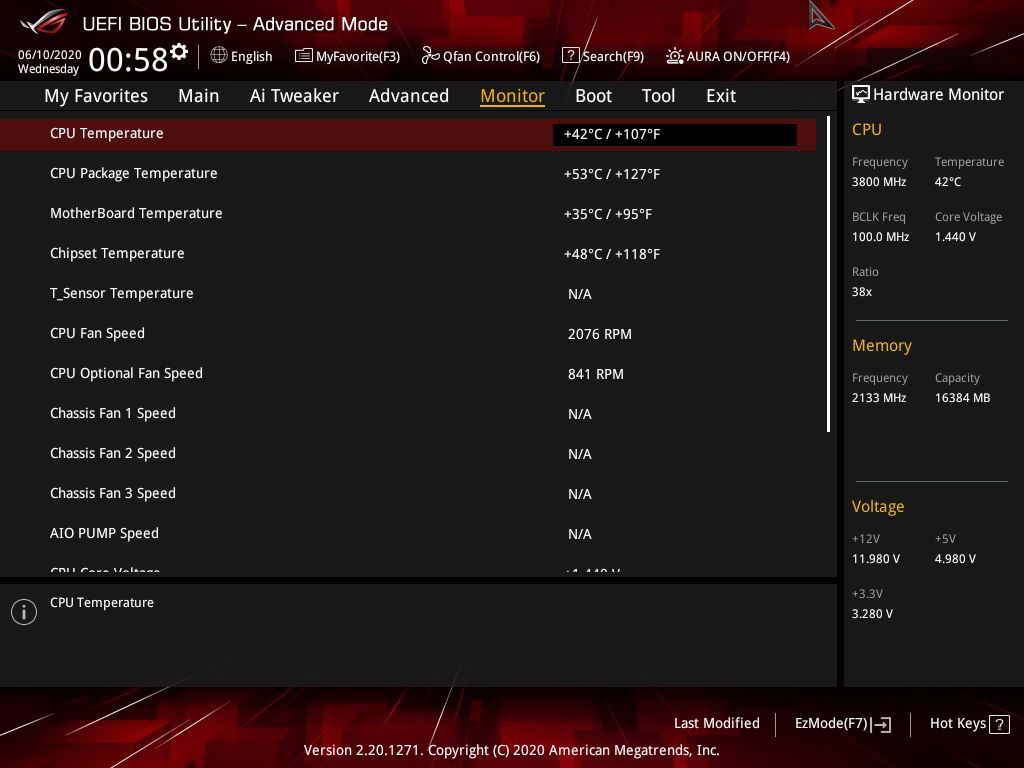This screenshot has width=1024, height=768.
Task: Click the 3.280 V reading
Action: [872, 614]
